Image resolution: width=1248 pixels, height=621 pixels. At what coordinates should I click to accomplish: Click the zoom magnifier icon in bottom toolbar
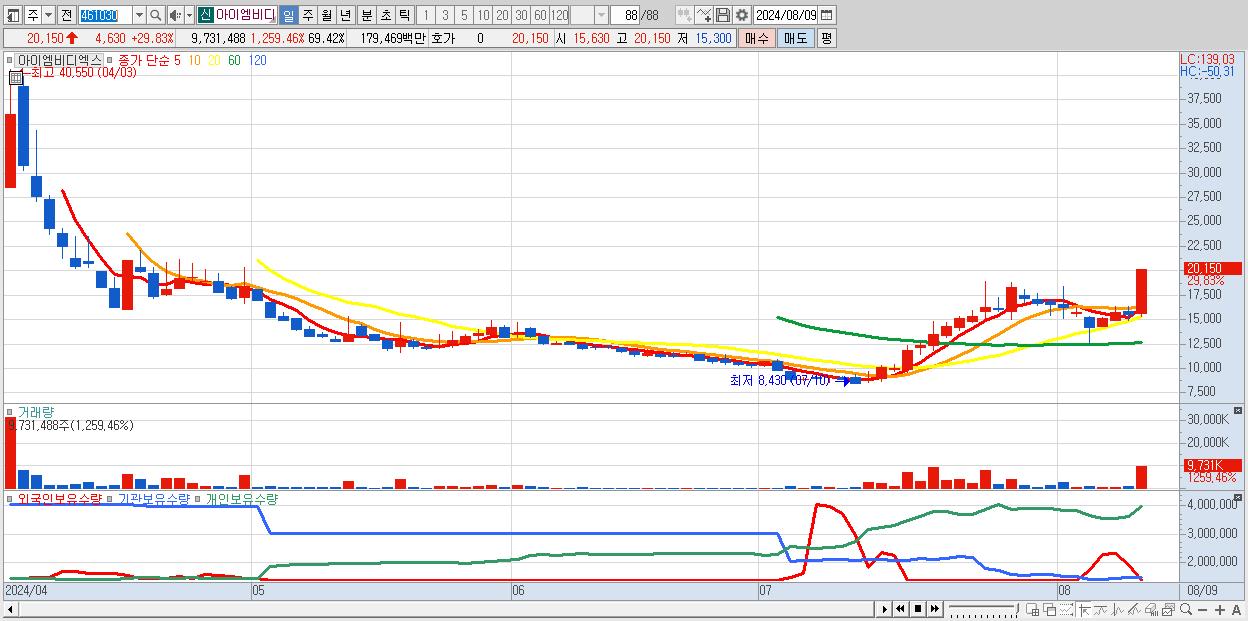[1186, 609]
